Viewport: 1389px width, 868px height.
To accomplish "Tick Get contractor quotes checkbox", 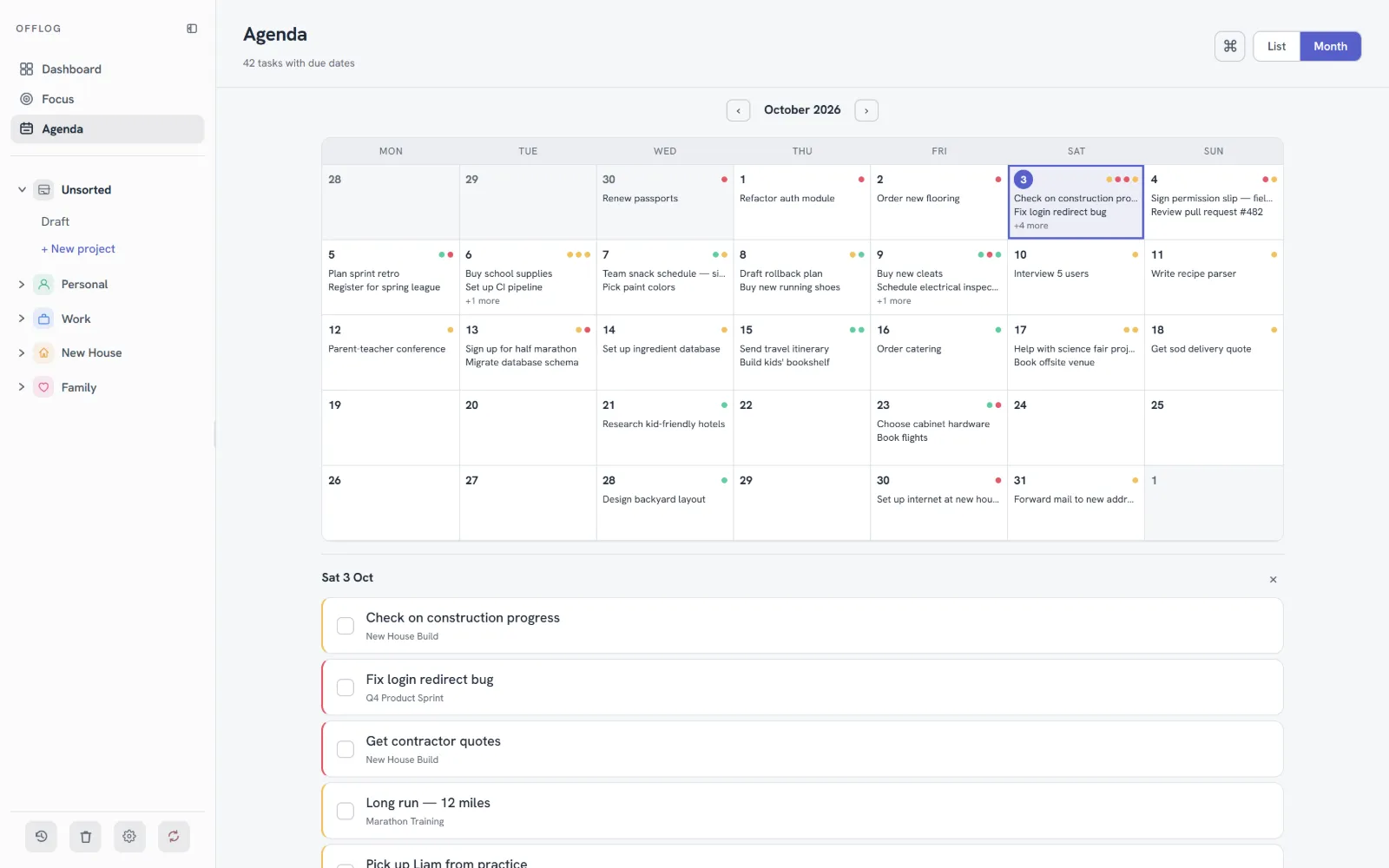I will coord(346,749).
